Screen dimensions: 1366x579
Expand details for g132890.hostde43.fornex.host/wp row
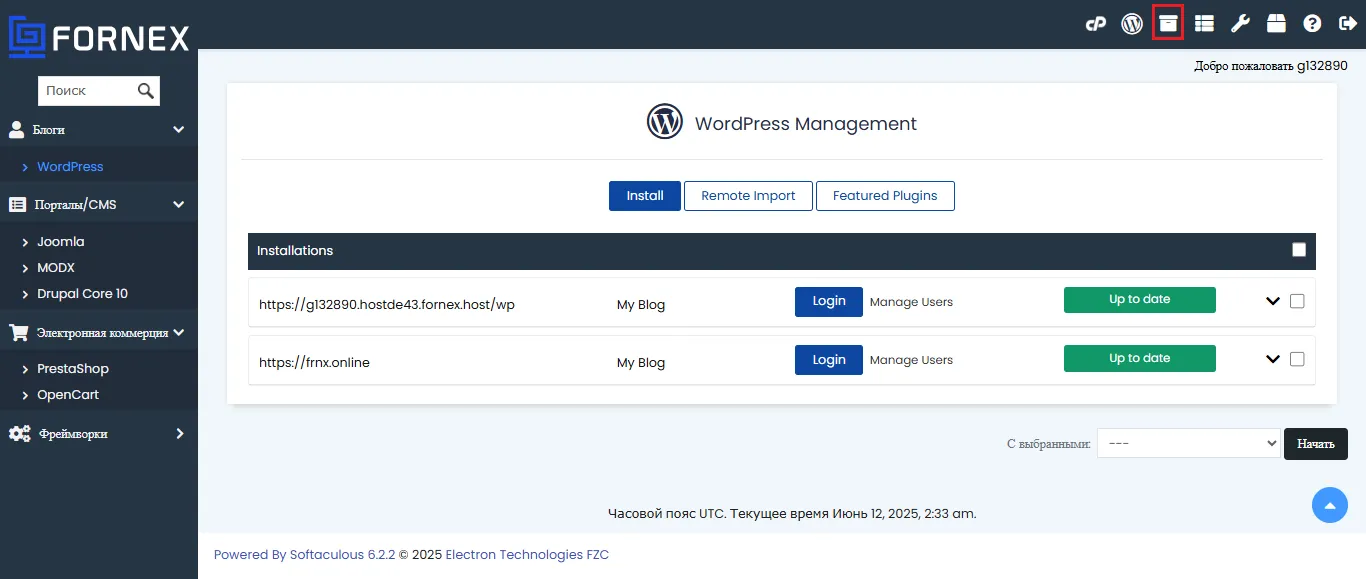coord(1273,301)
